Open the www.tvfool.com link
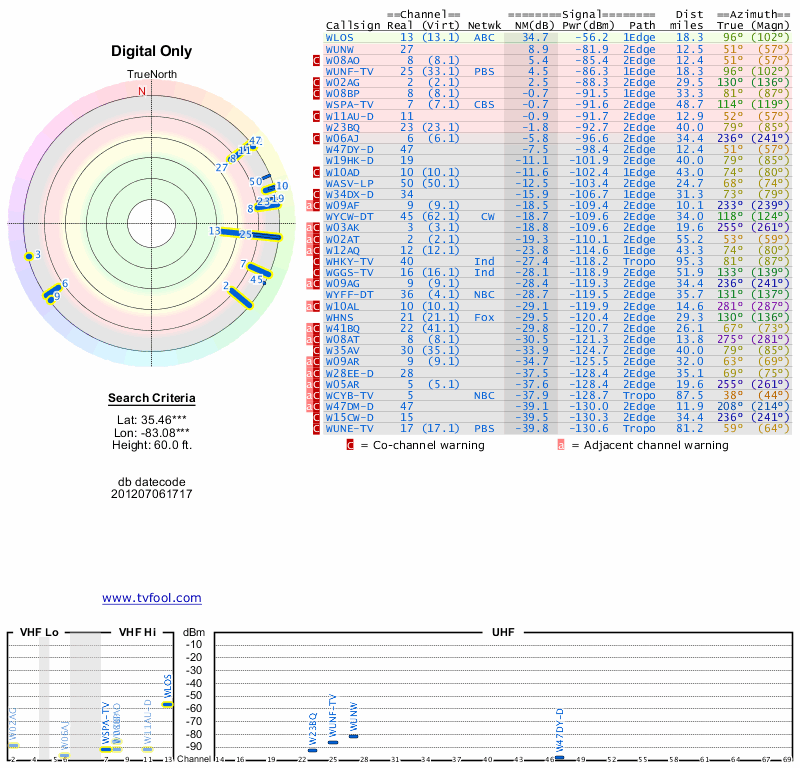Screen dimensions: 800x768 (x=151, y=598)
